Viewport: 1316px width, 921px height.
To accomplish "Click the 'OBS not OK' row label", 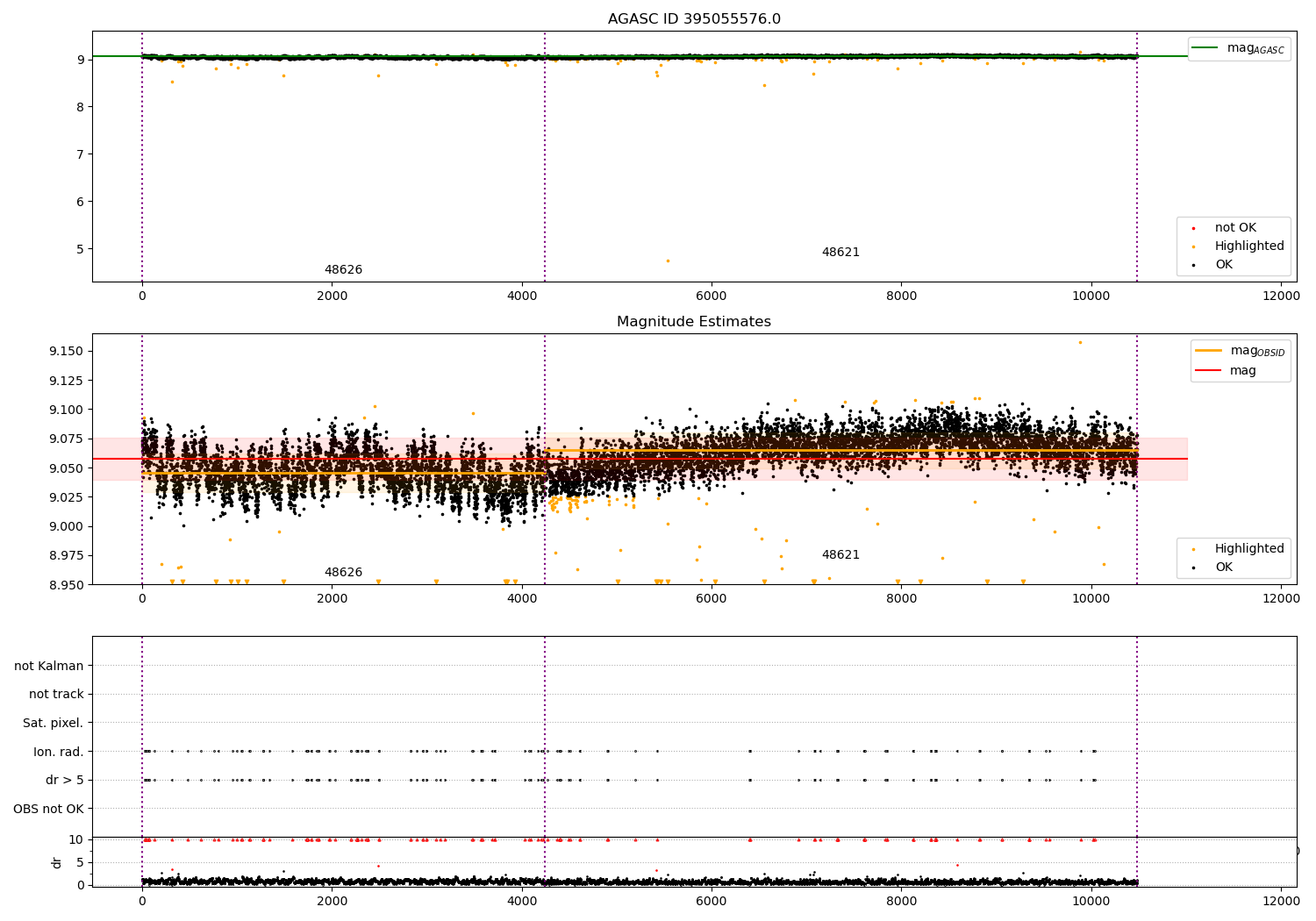I will tap(49, 809).
